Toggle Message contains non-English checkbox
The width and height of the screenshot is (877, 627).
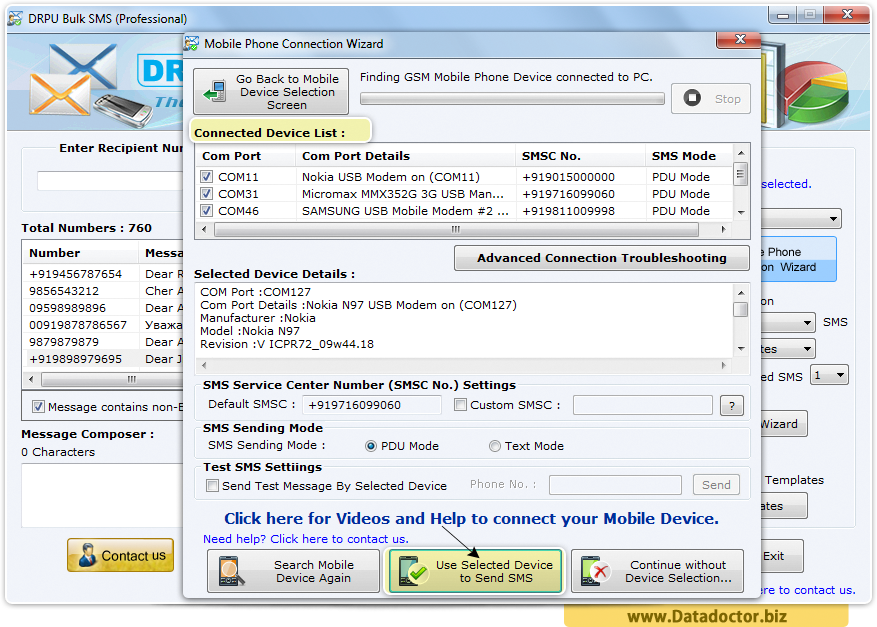[38, 407]
